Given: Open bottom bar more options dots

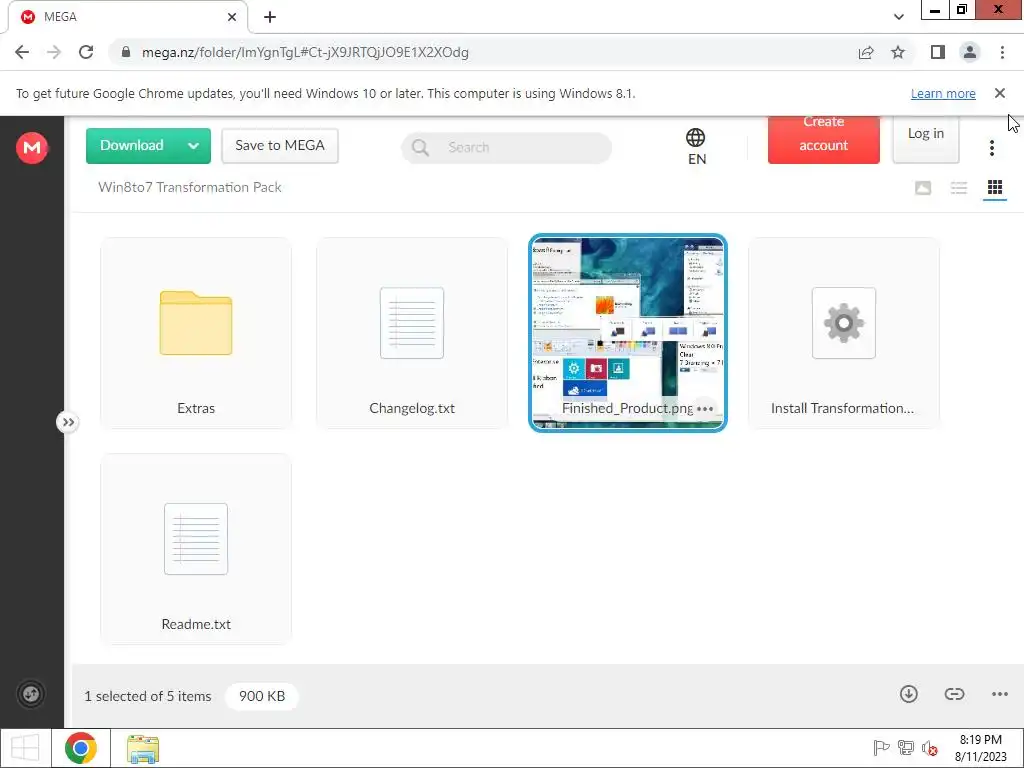Looking at the screenshot, I should (x=1000, y=694).
